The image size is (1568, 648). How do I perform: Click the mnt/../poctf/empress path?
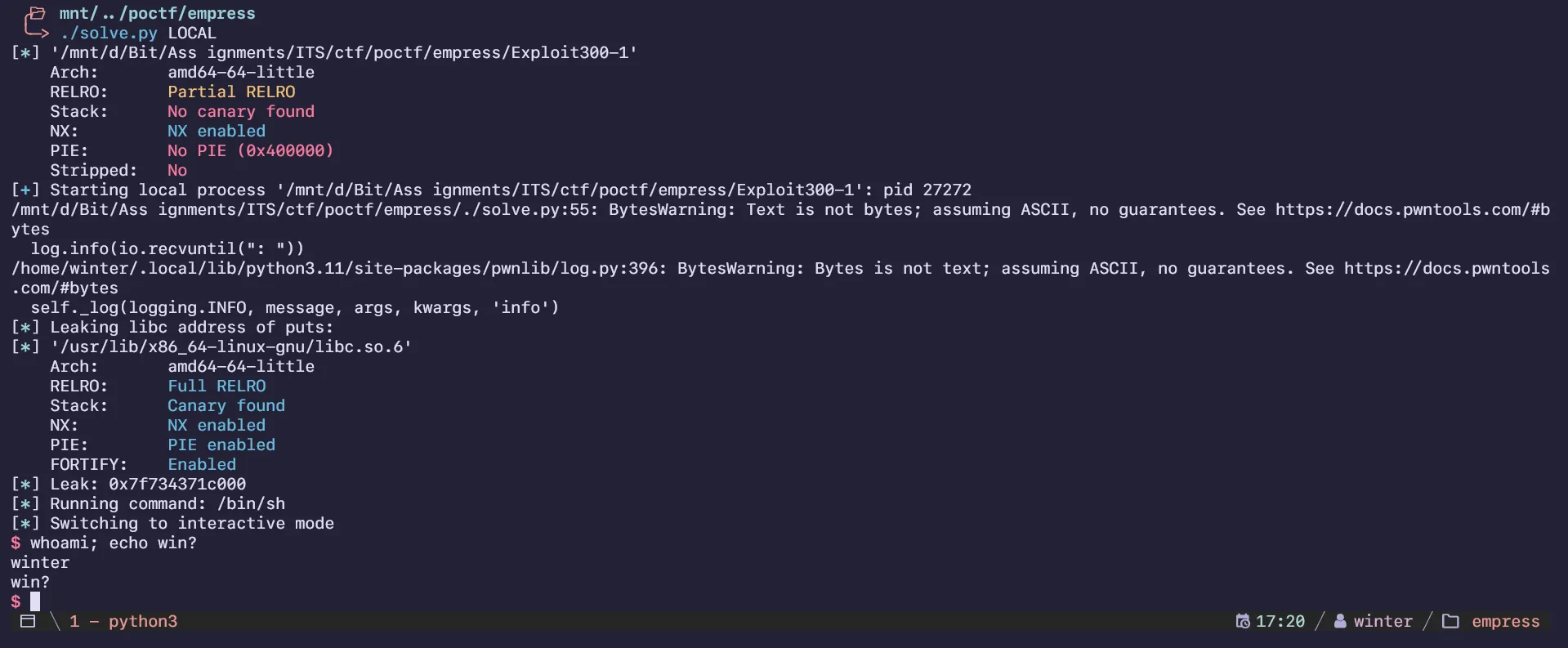click(x=157, y=14)
